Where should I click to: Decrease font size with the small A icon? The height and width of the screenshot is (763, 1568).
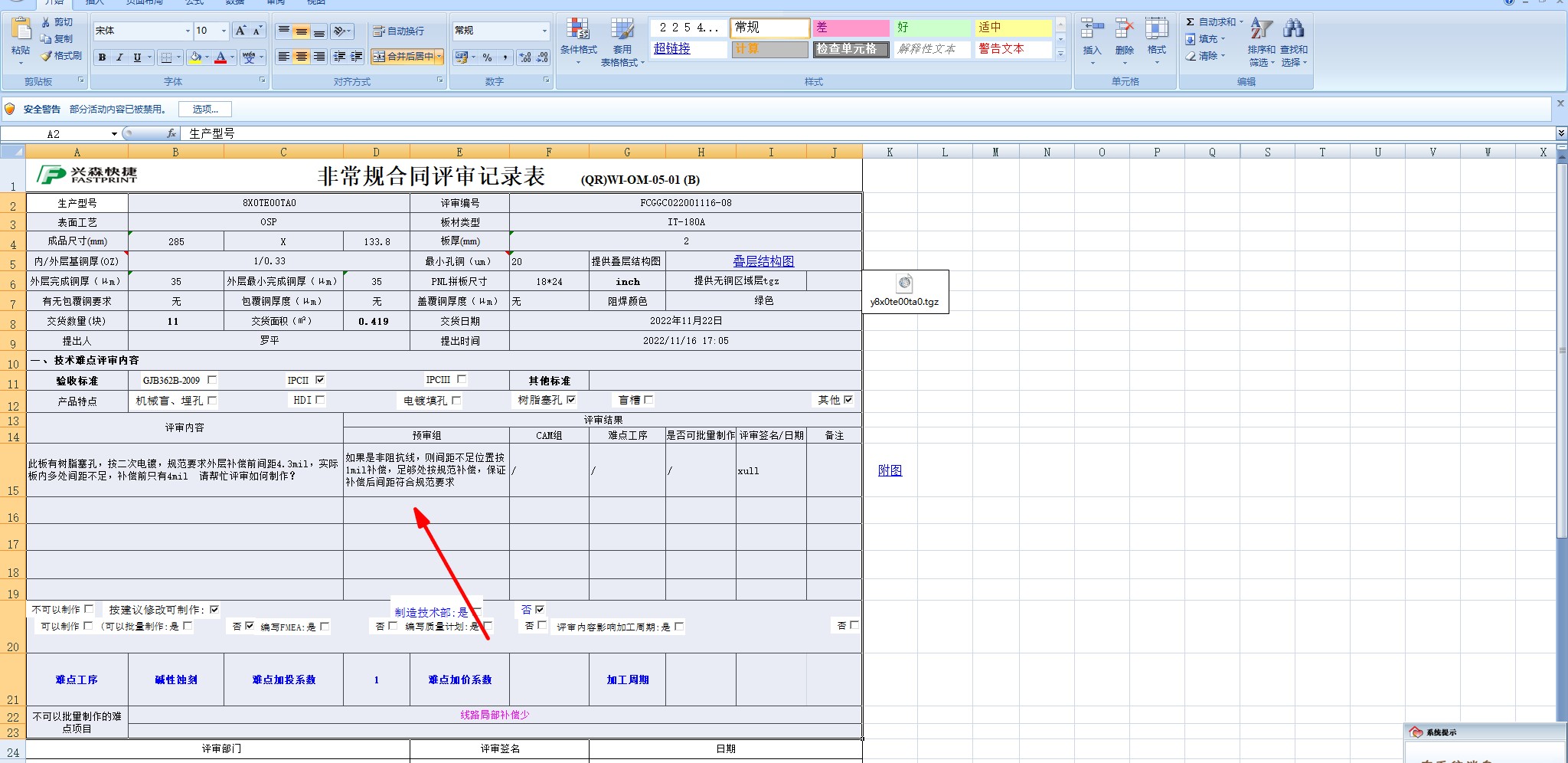point(256,31)
